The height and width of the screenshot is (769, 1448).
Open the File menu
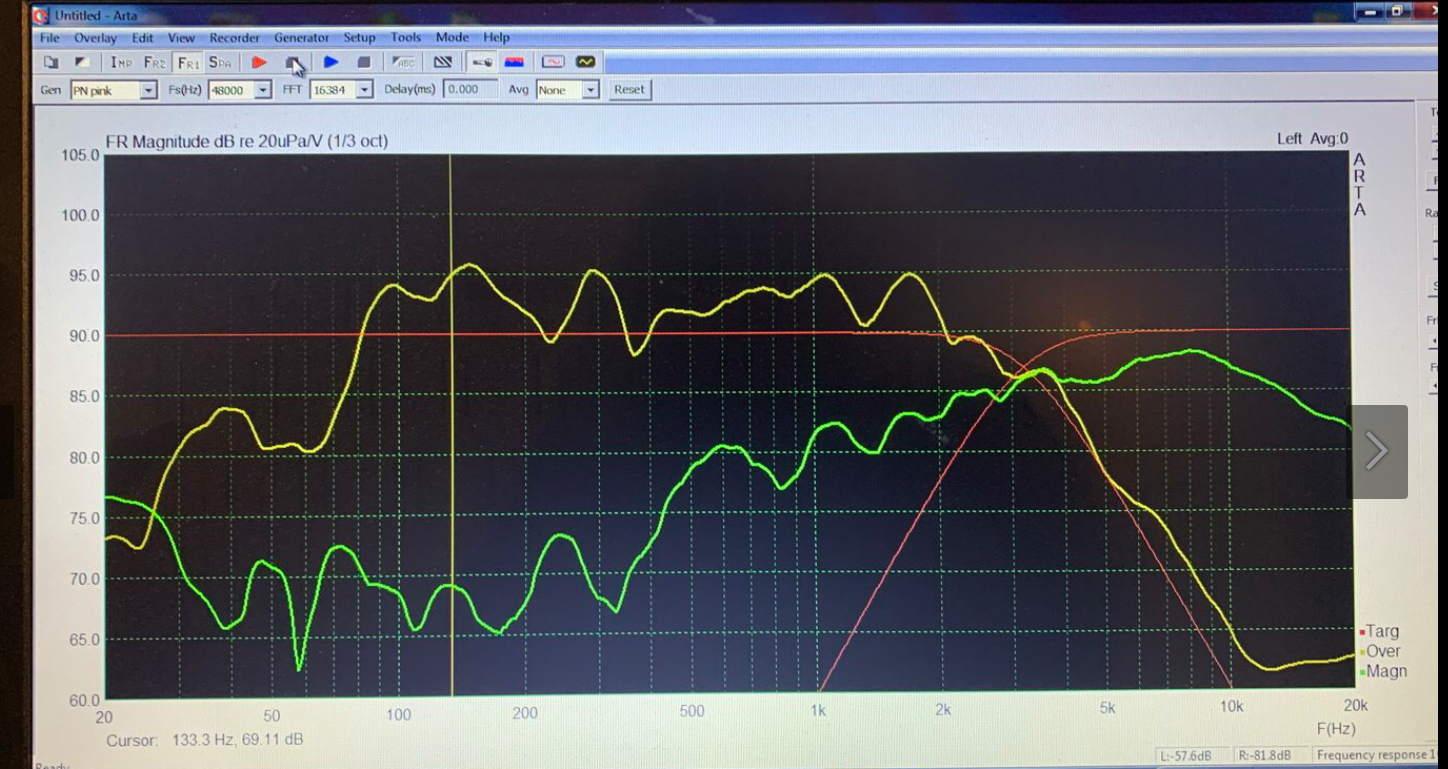pos(50,38)
